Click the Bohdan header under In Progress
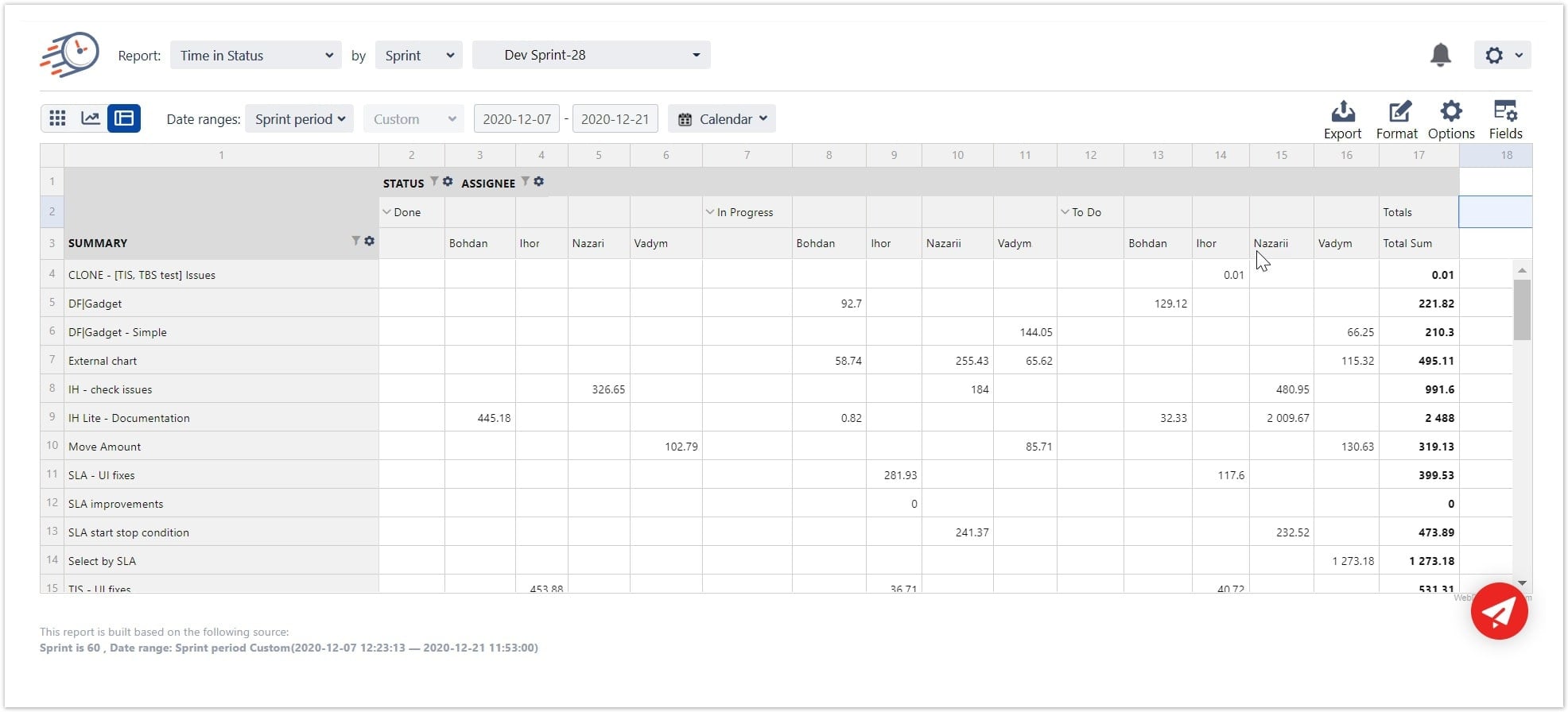This screenshot has height=712, width=1568. tap(829, 243)
